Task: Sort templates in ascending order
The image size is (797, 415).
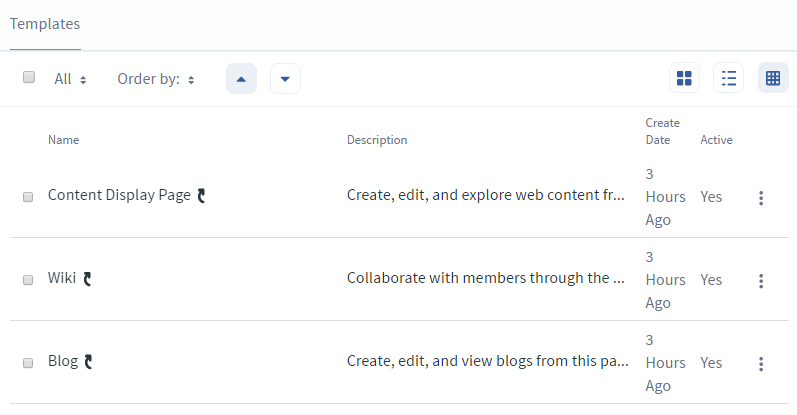Action: (241, 79)
